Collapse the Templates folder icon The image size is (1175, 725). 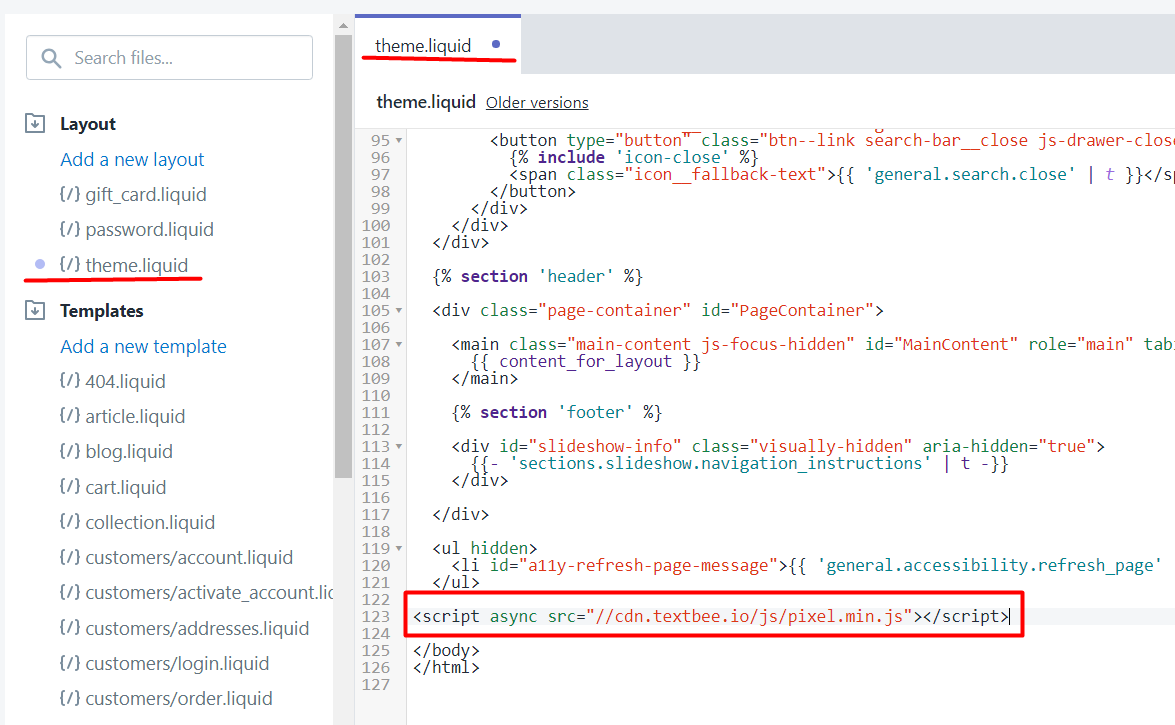pos(35,310)
